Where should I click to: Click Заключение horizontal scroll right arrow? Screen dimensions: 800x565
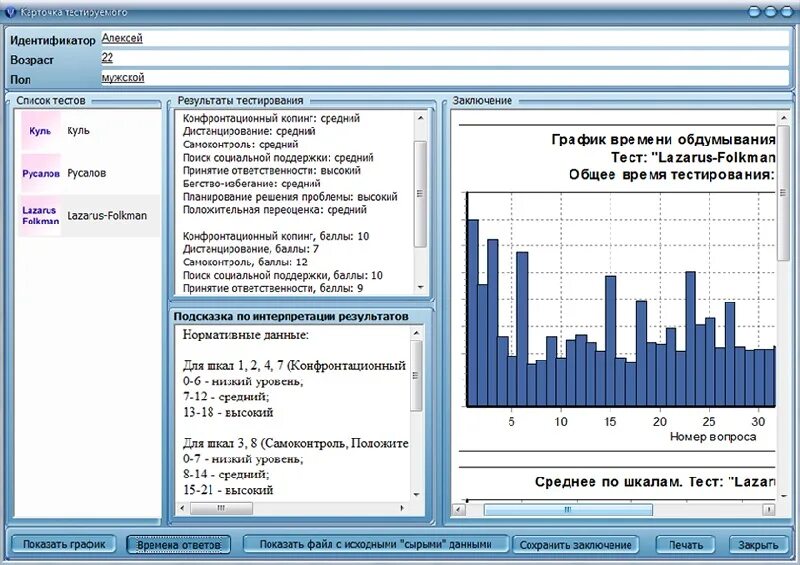pyautogui.click(x=768, y=509)
